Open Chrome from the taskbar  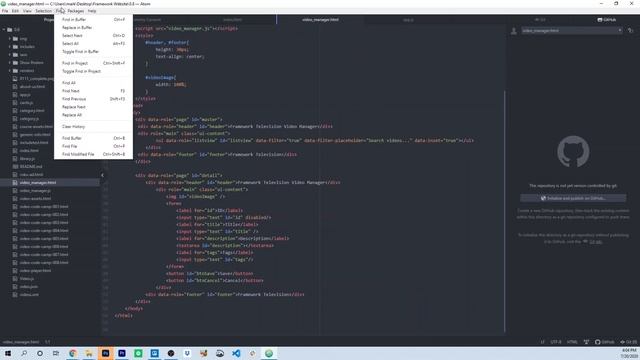pos(73,353)
